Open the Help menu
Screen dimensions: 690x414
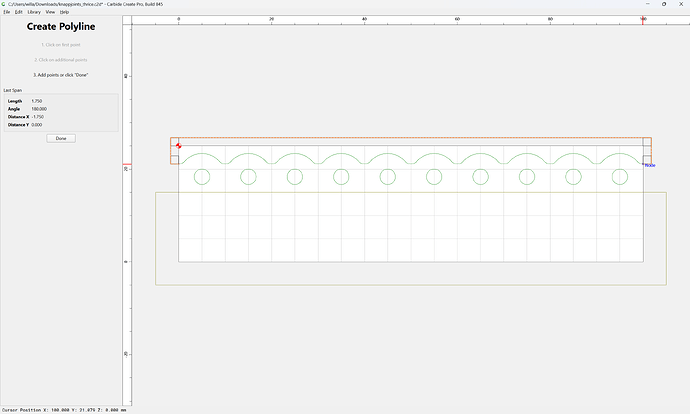coord(64,12)
